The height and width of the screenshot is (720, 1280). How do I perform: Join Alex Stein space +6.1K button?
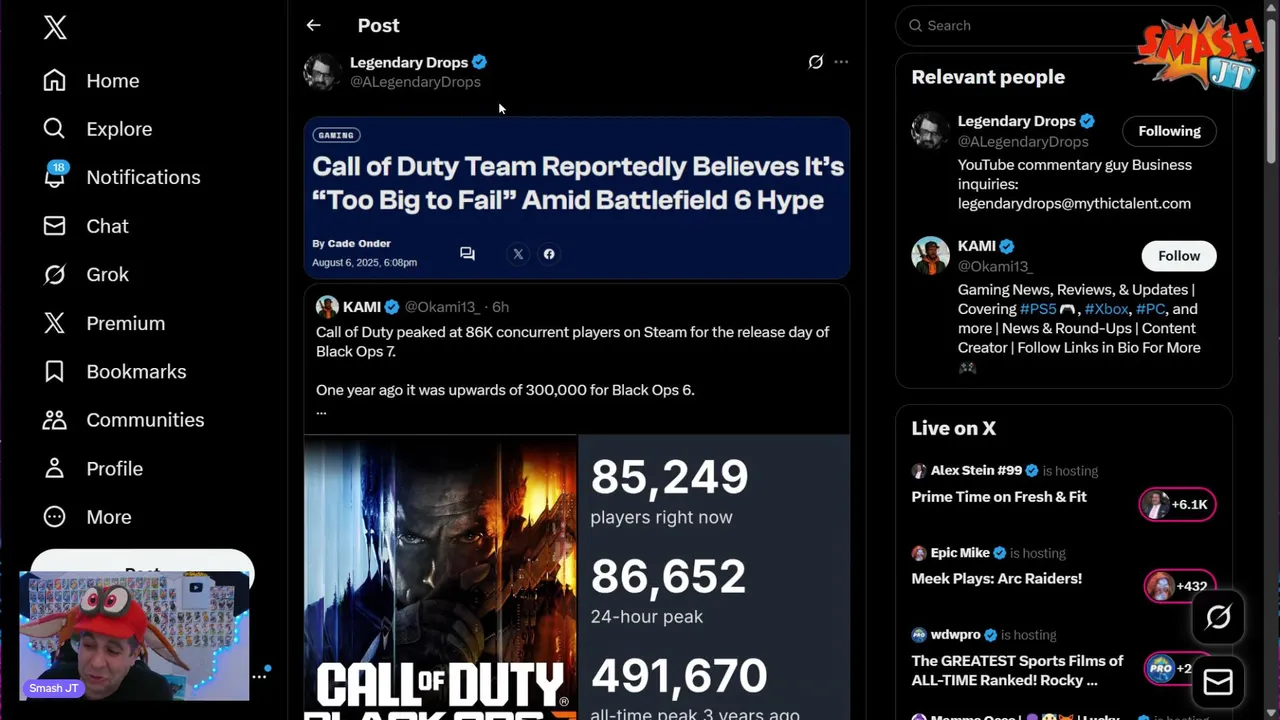pyautogui.click(x=1177, y=505)
